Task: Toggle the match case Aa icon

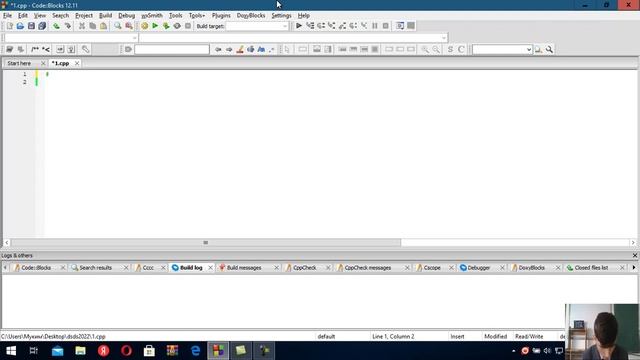Action: tap(261, 49)
